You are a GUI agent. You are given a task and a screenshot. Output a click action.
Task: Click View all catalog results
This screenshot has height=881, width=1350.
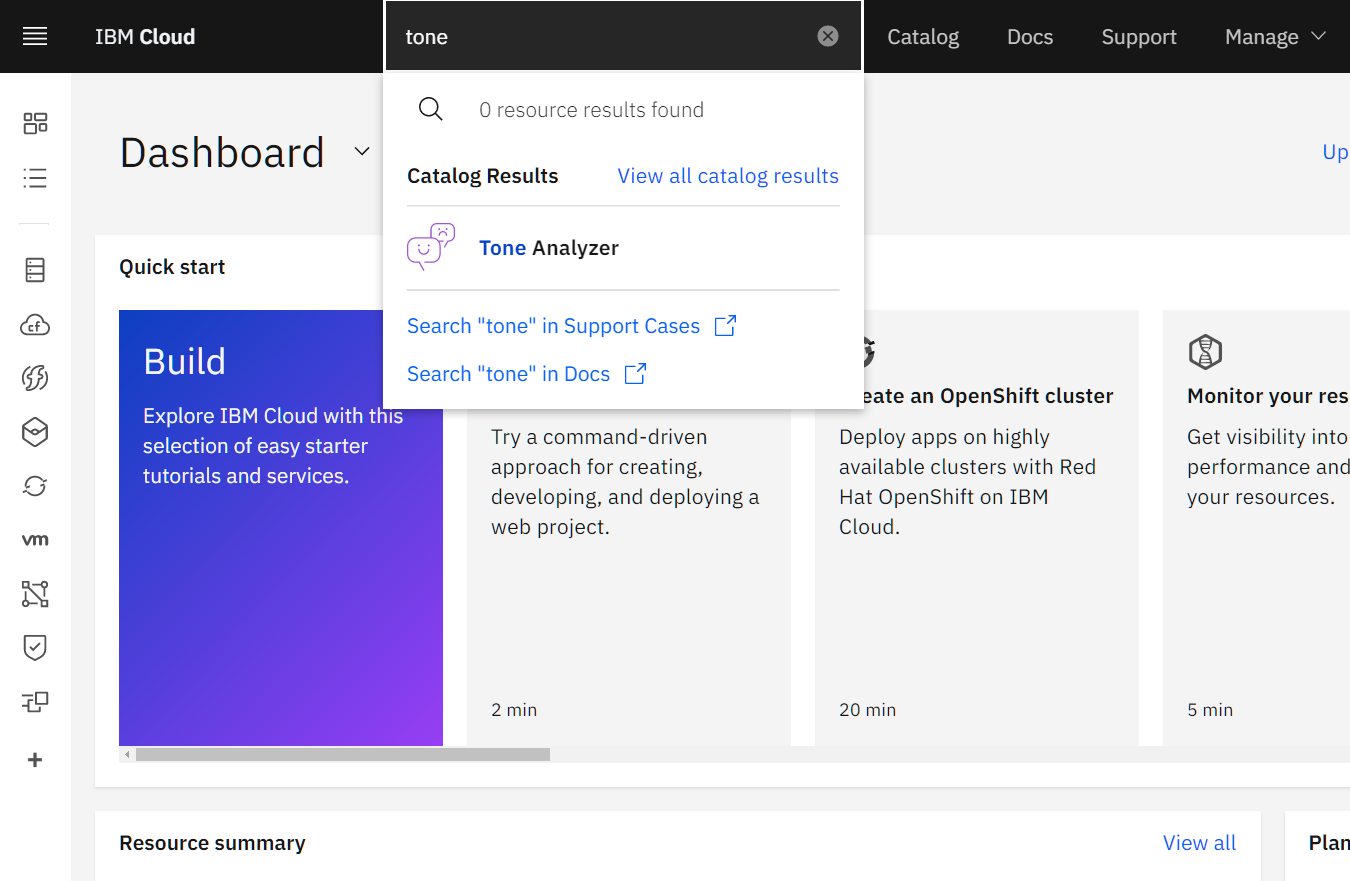[728, 176]
